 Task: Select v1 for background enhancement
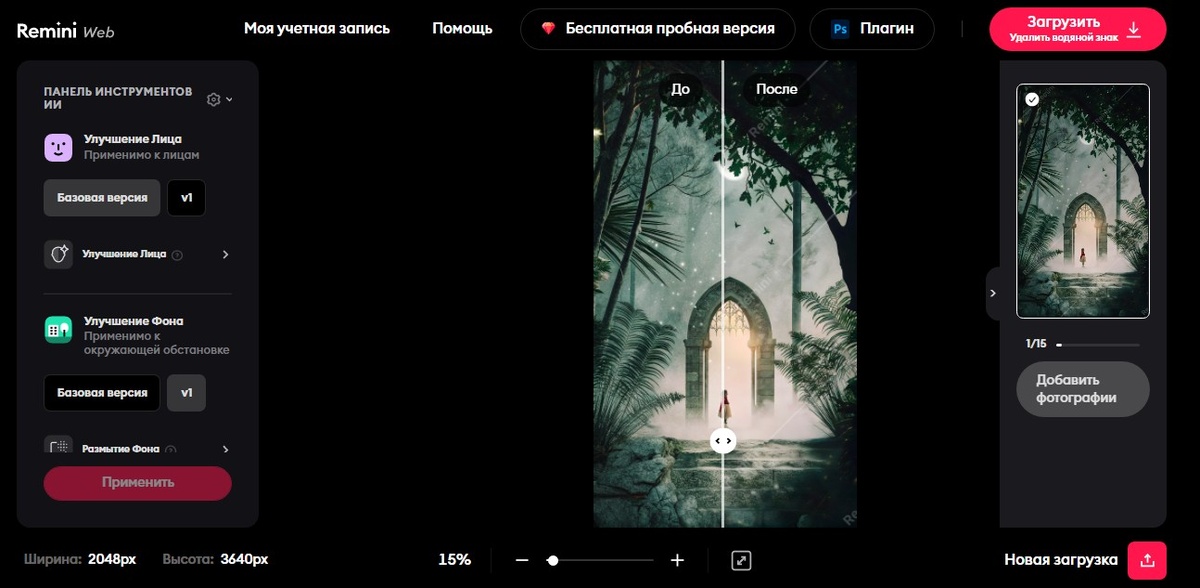[186, 393]
